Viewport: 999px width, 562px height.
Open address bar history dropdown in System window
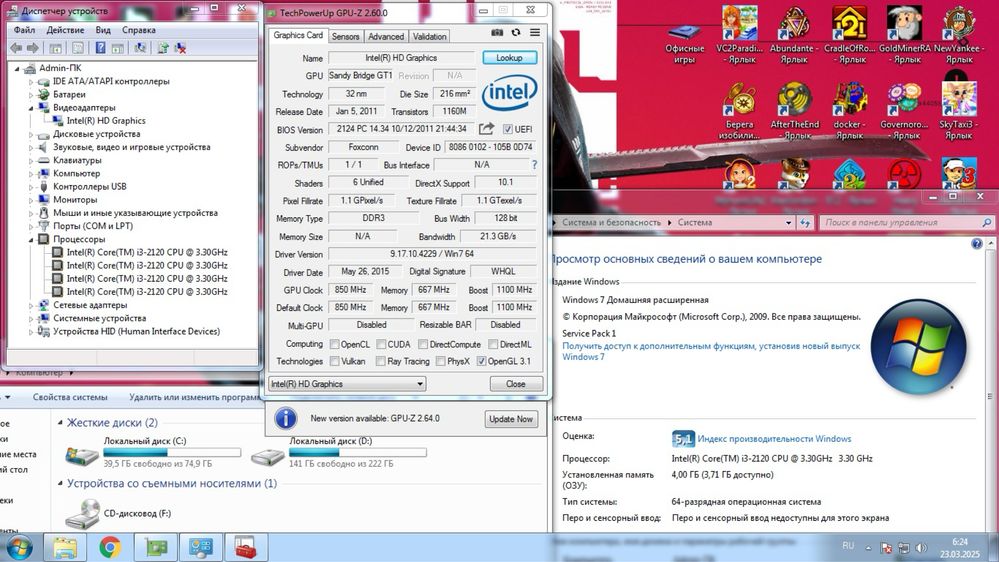pyautogui.click(x=789, y=222)
